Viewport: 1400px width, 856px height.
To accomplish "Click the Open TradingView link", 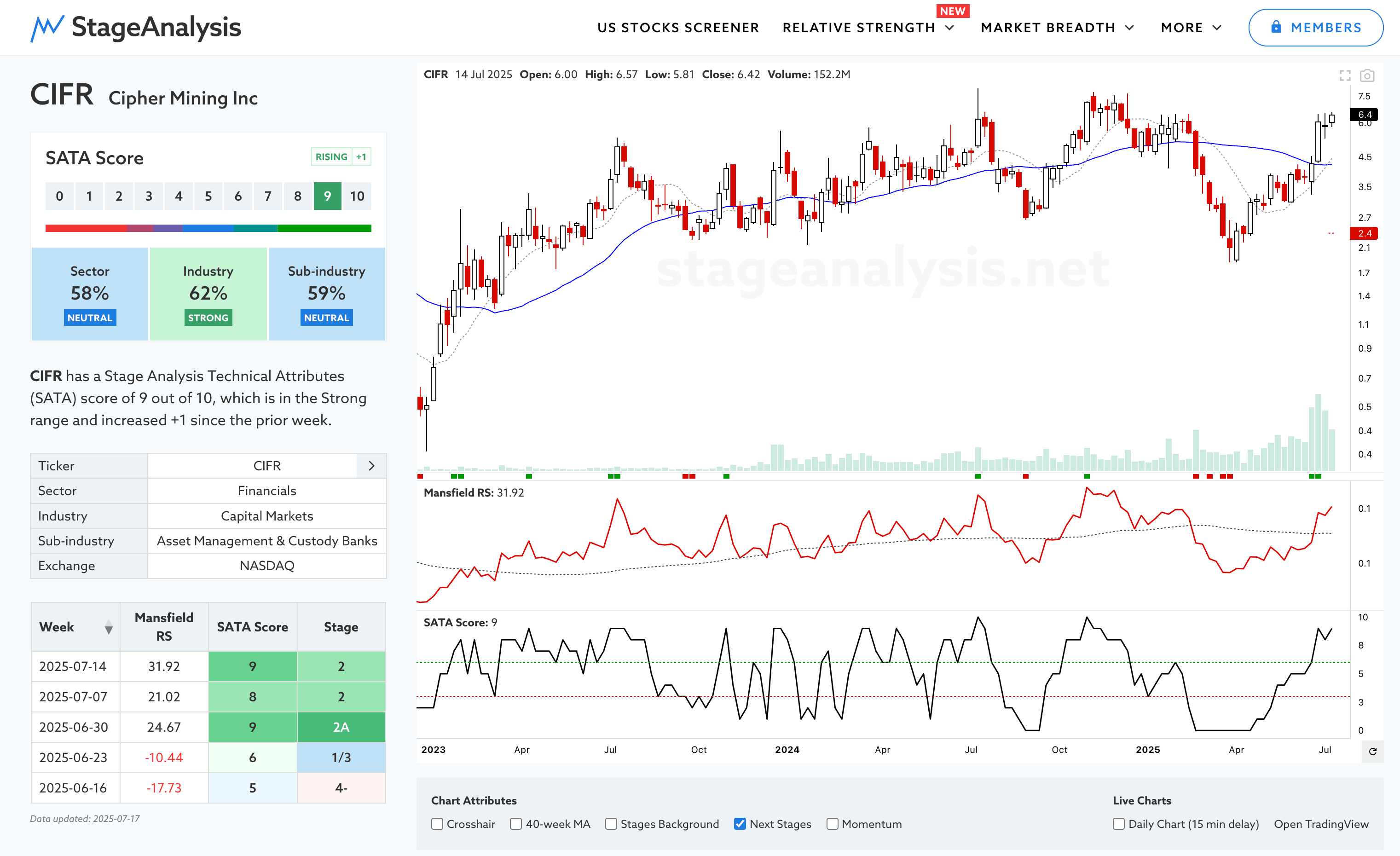I will (x=1321, y=824).
